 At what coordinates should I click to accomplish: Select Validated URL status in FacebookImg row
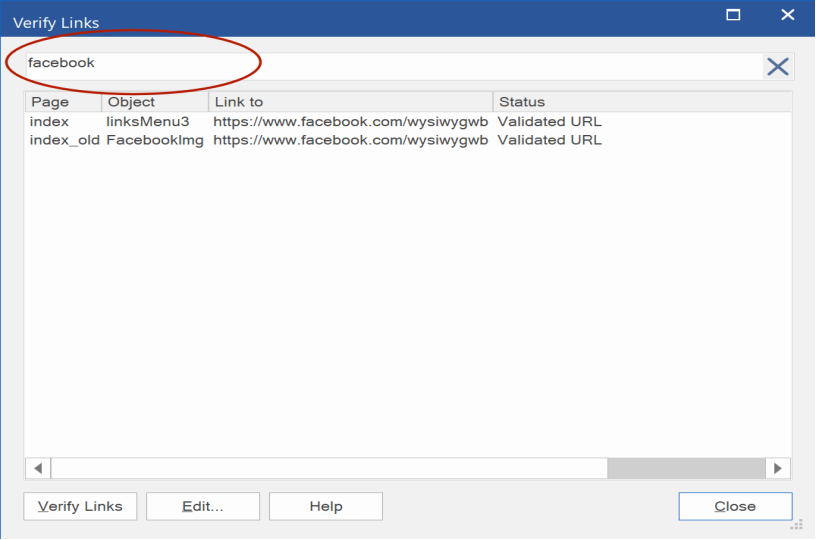click(550, 140)
